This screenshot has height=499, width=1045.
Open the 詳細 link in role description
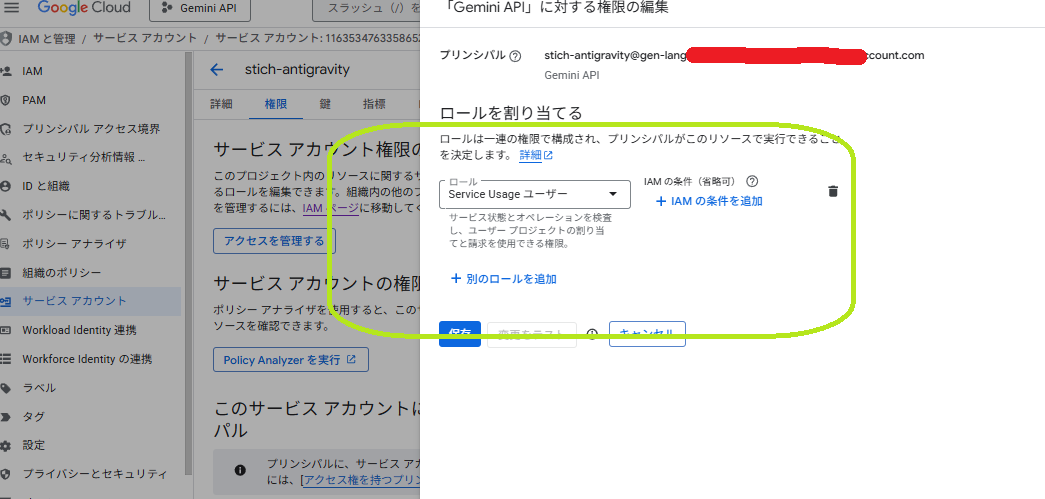click(x=535, y=156)
